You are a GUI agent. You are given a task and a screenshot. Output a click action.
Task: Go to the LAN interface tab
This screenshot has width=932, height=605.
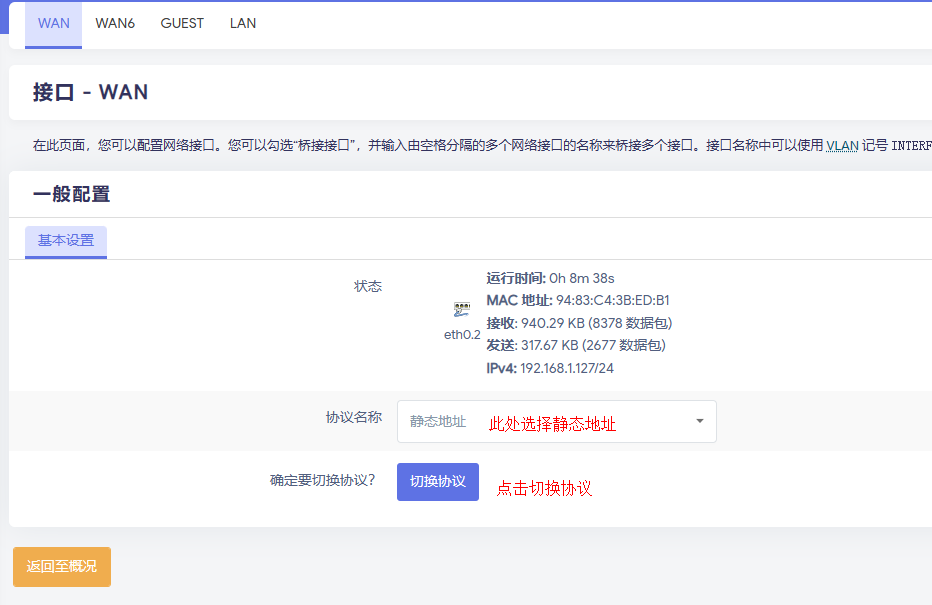tap(243, 23)
